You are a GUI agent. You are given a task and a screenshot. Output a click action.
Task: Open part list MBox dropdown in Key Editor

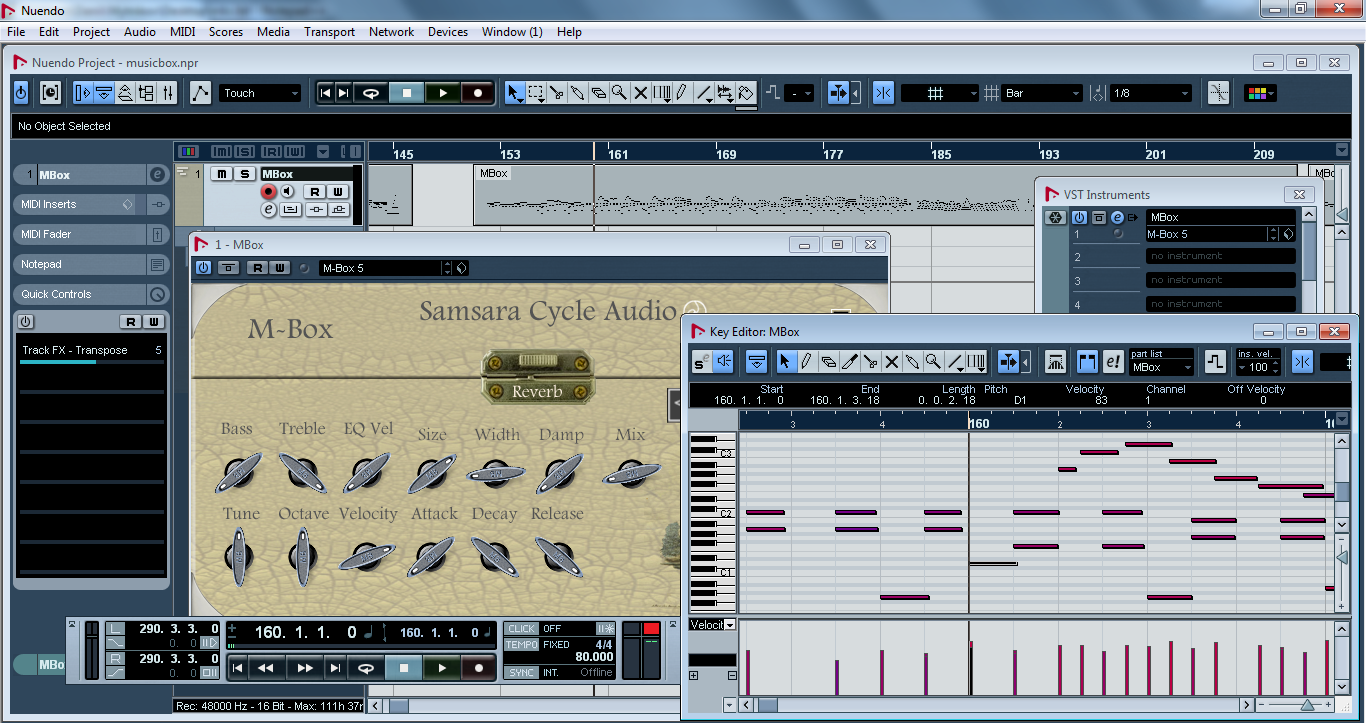pos(1160,367)
